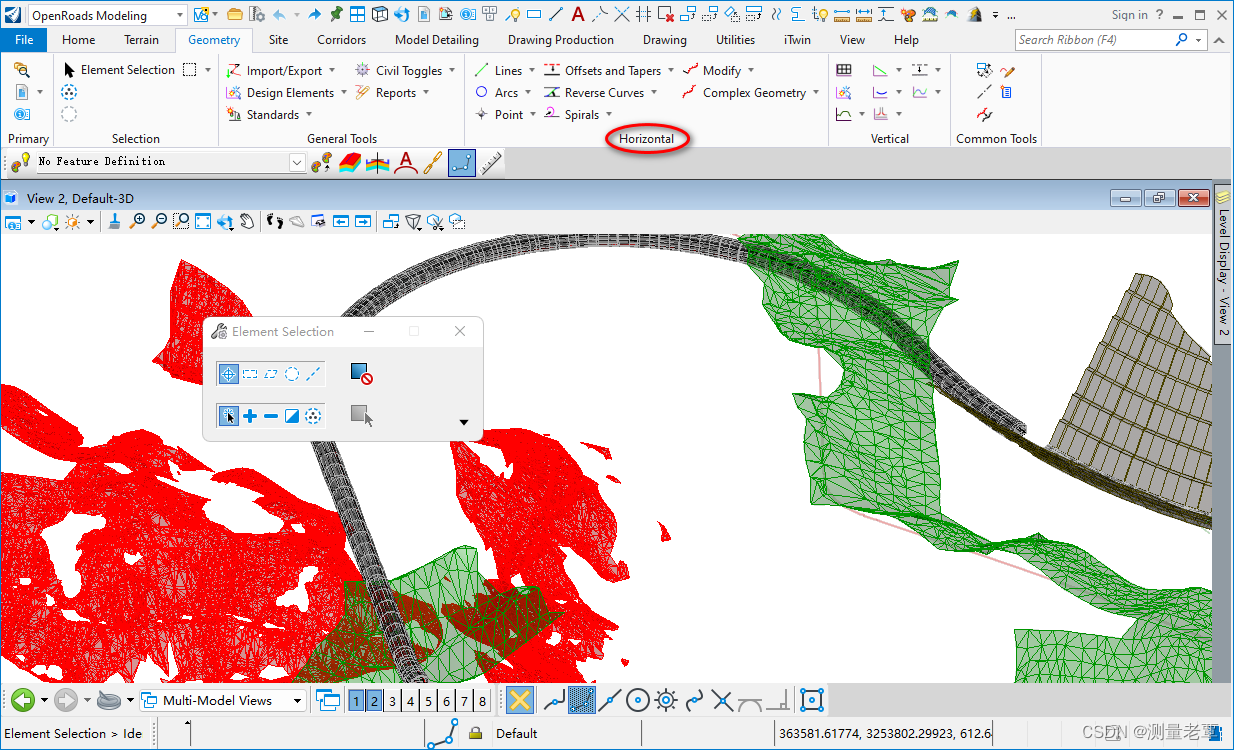Switch to the Corridors tab
The width and height of the screenshot is (1234, 750).
(342, 40)
